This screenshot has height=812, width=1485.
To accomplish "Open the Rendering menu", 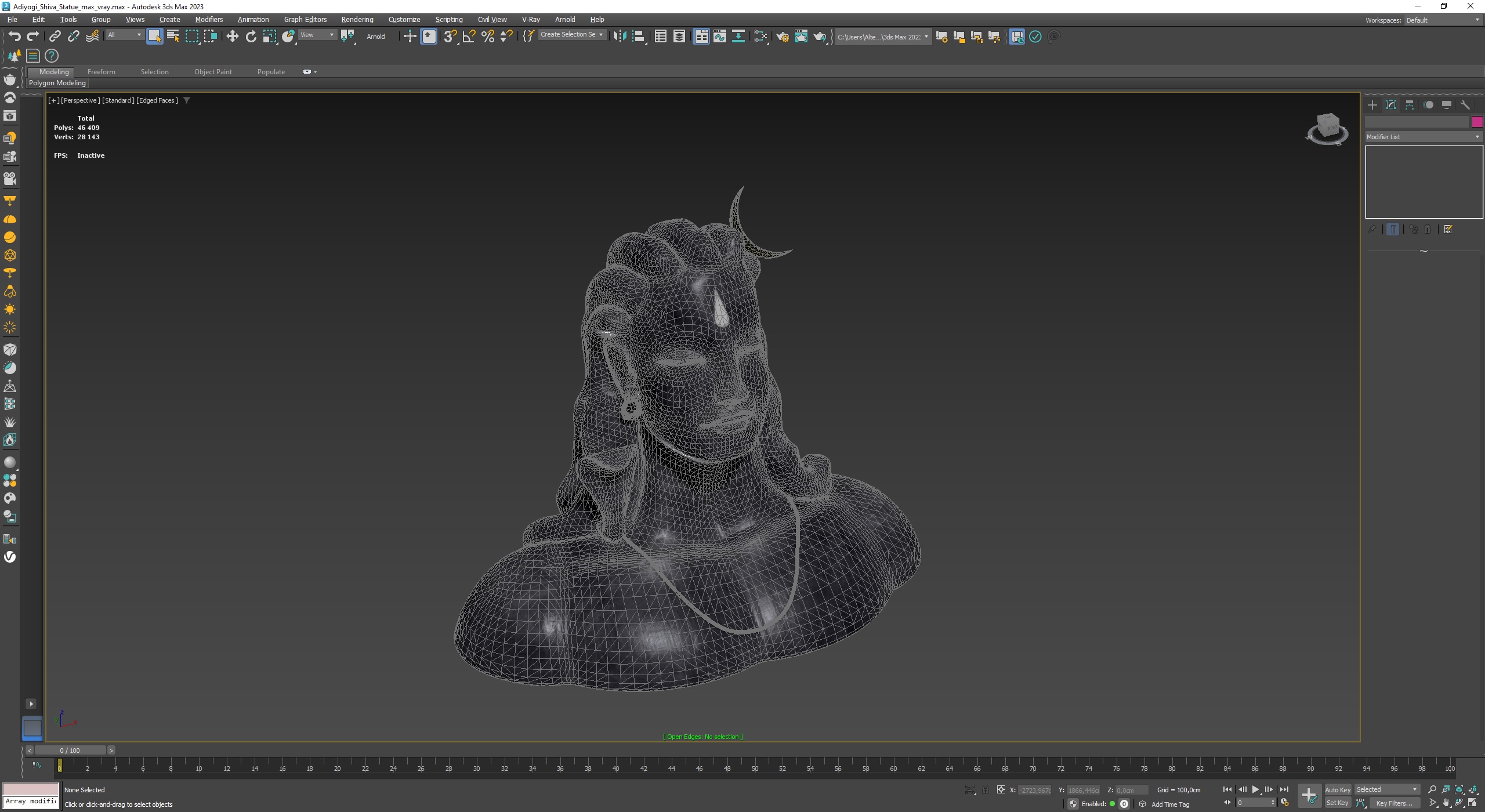I will pyautogui.click(x=357, y=20).
